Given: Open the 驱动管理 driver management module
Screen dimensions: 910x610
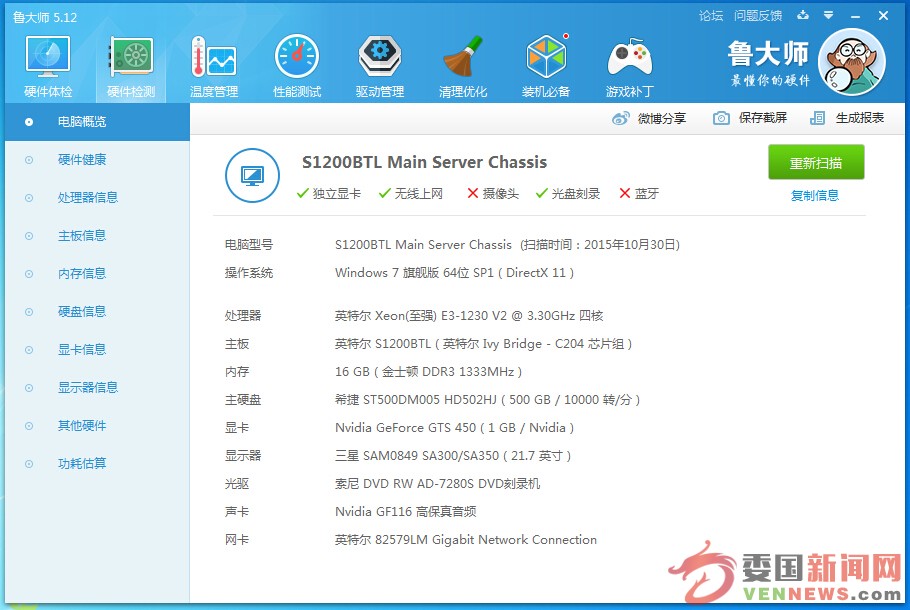Looking at the screenshot, I should click(x=380, y=66).
